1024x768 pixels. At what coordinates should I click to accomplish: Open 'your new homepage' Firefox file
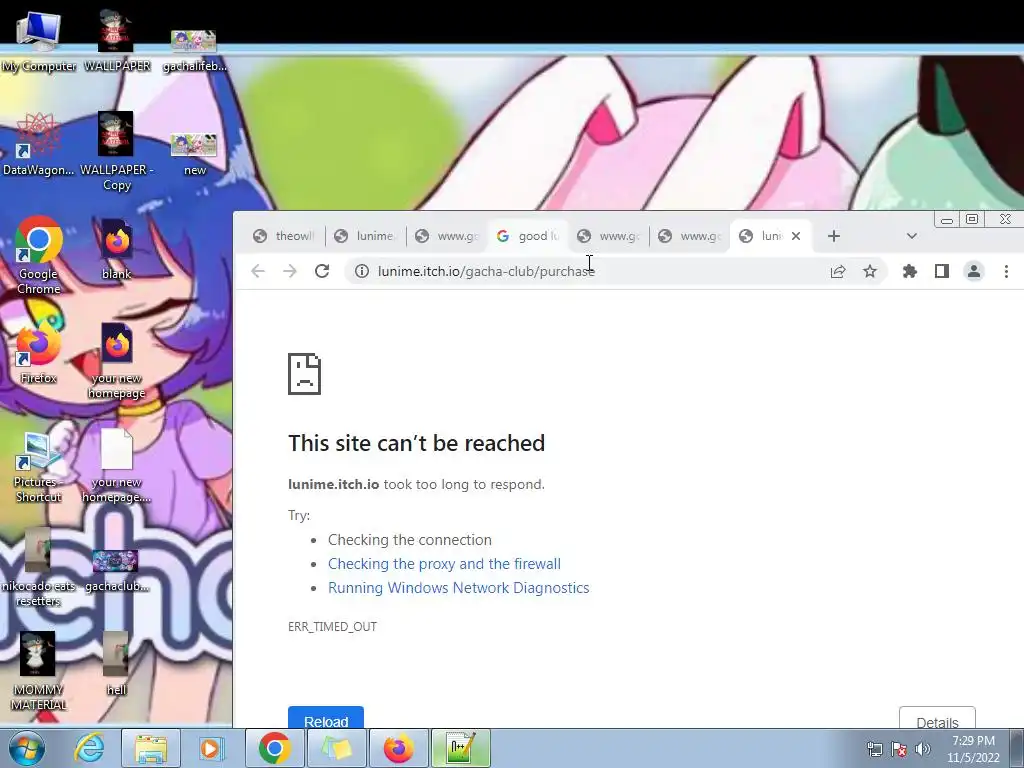[x=116, y=360]
